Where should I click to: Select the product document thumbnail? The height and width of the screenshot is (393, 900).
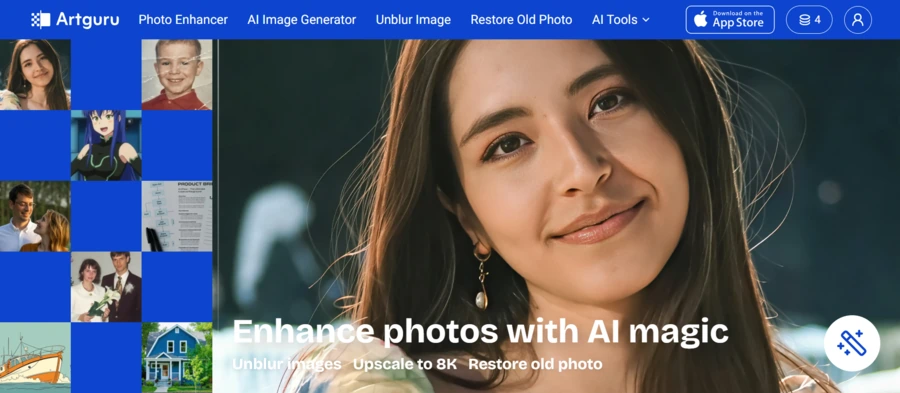(177, 216)
